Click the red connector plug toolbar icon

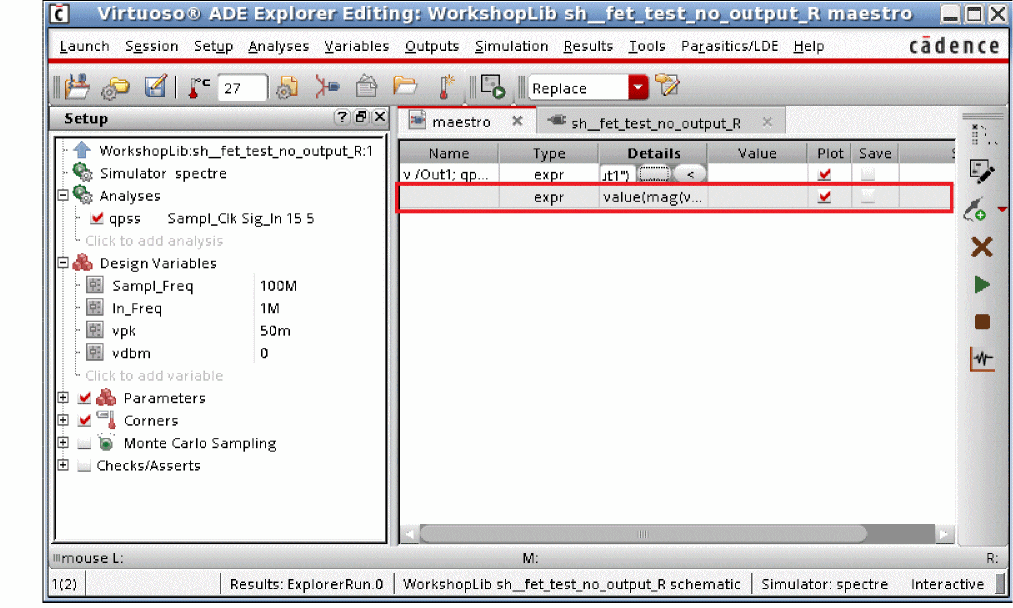click(326, 87)
